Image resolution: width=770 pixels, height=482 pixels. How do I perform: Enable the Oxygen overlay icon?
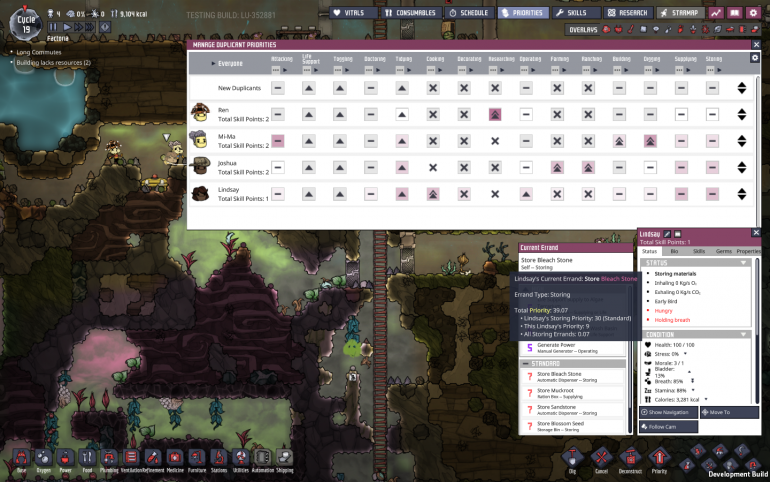[606, 29]
